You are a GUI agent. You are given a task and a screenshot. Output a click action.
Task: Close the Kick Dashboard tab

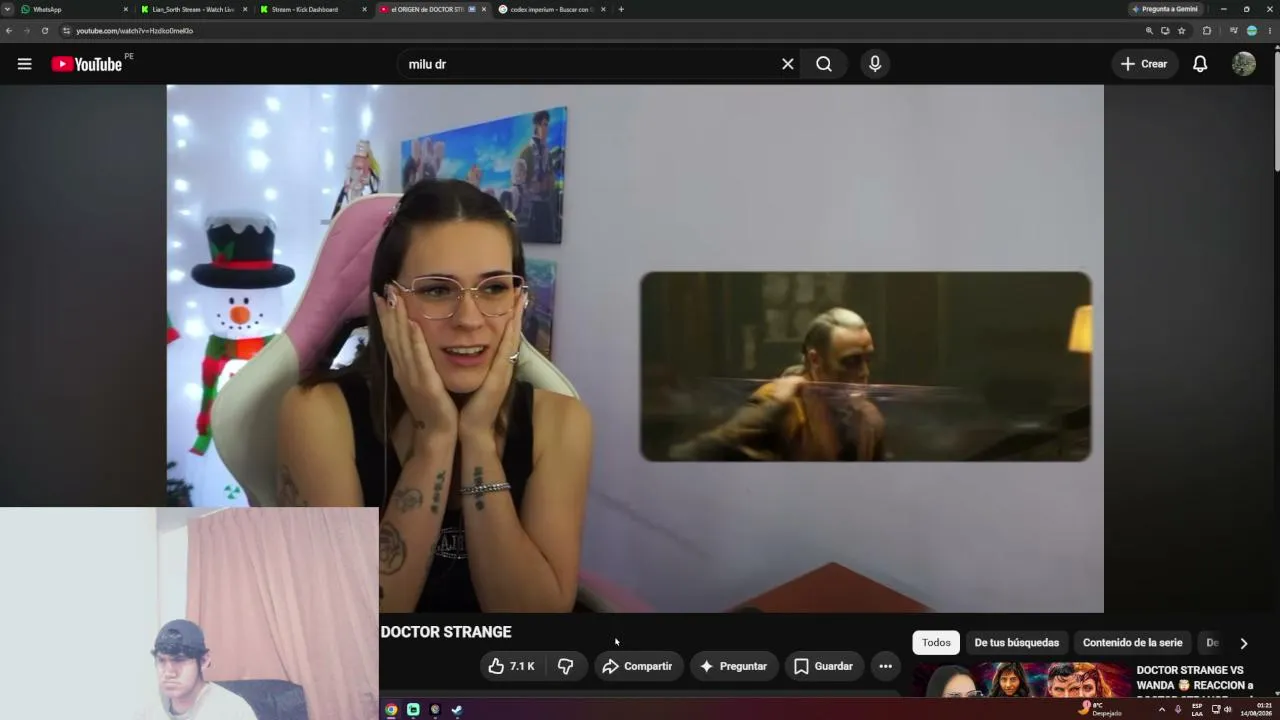pos(364,9)
